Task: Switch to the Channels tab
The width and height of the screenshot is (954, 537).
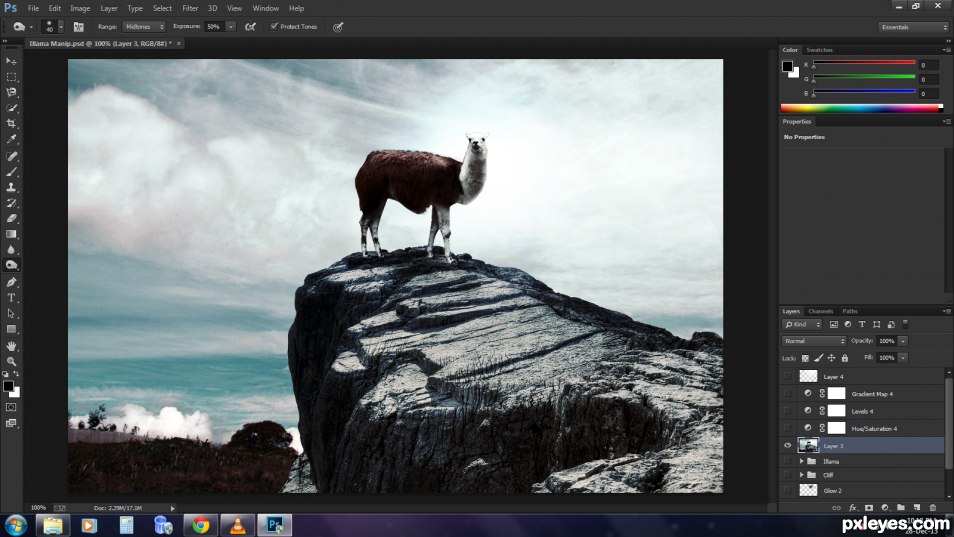Action: point(820,311)
